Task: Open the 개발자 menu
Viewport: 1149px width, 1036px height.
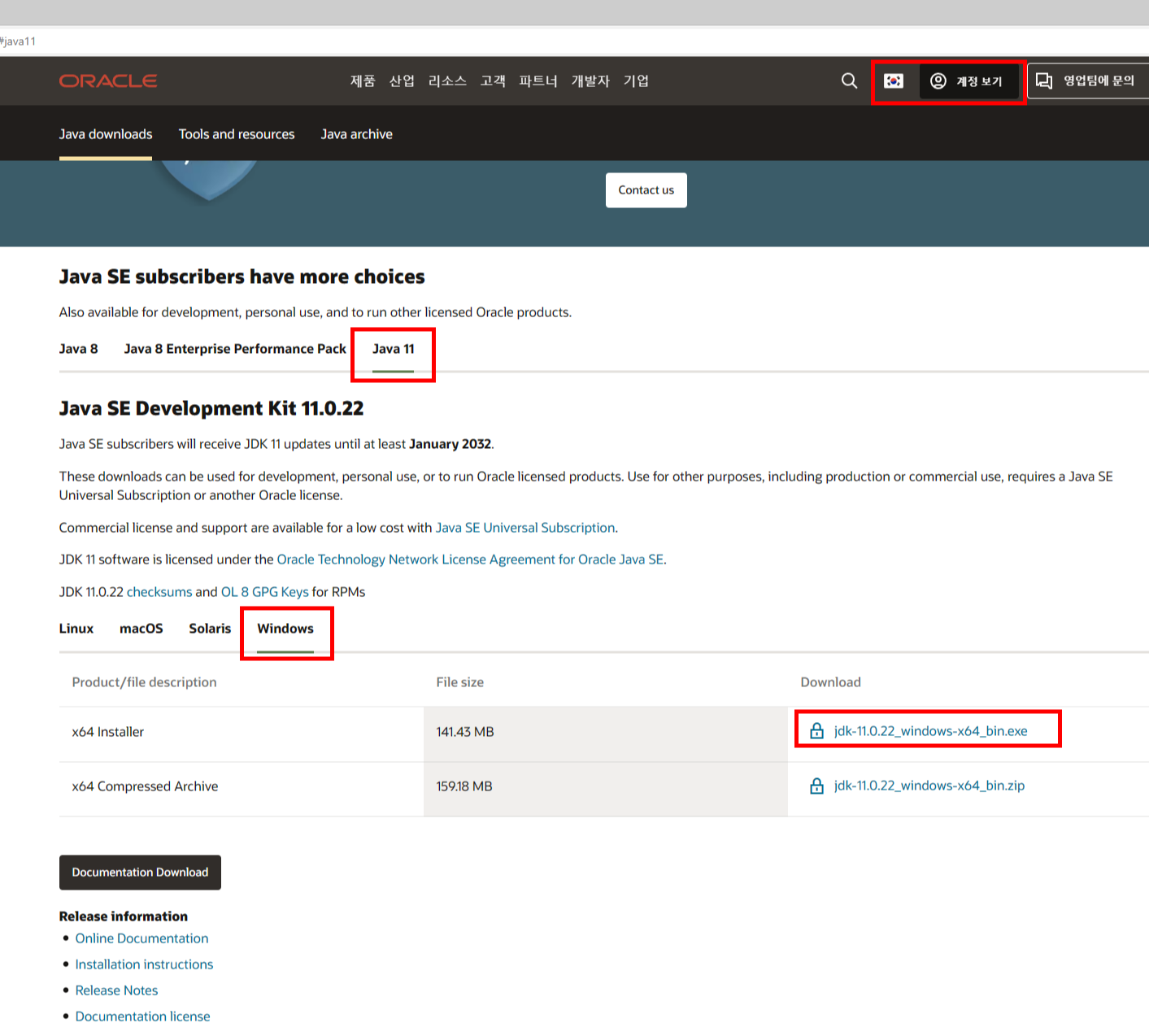Action: (590, 81)
